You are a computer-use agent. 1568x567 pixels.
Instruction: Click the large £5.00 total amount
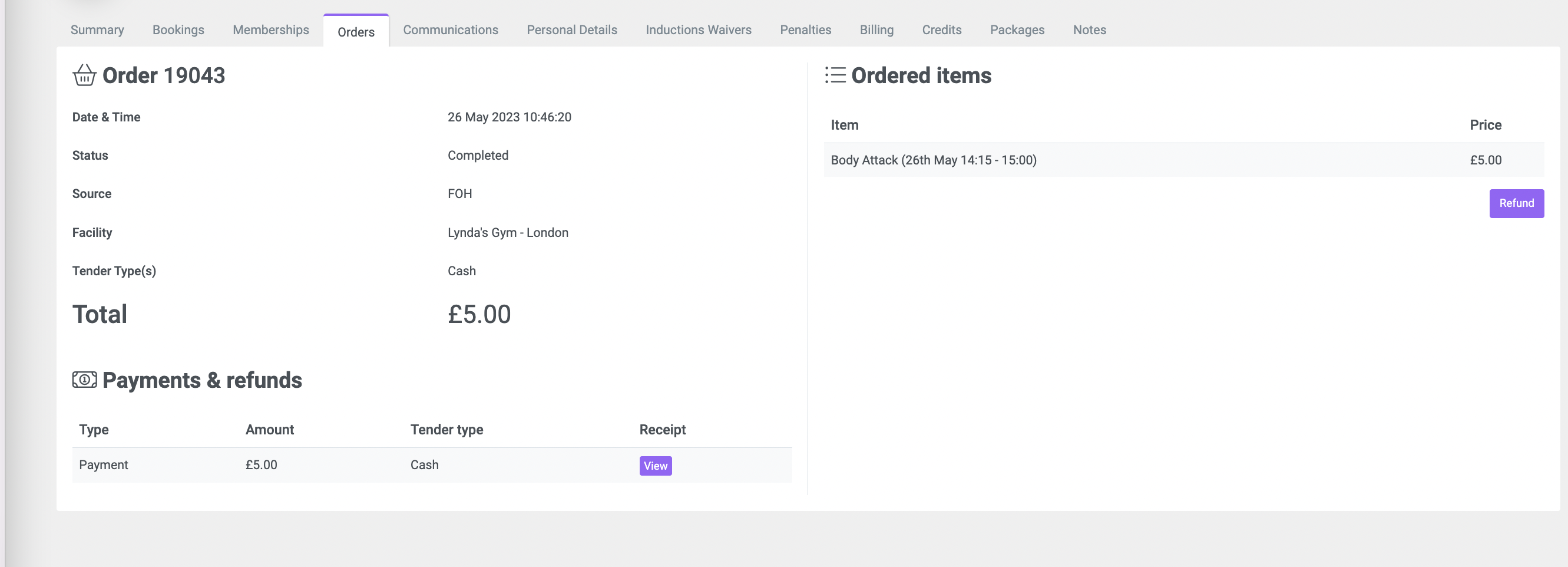click(x=479, y=314)
